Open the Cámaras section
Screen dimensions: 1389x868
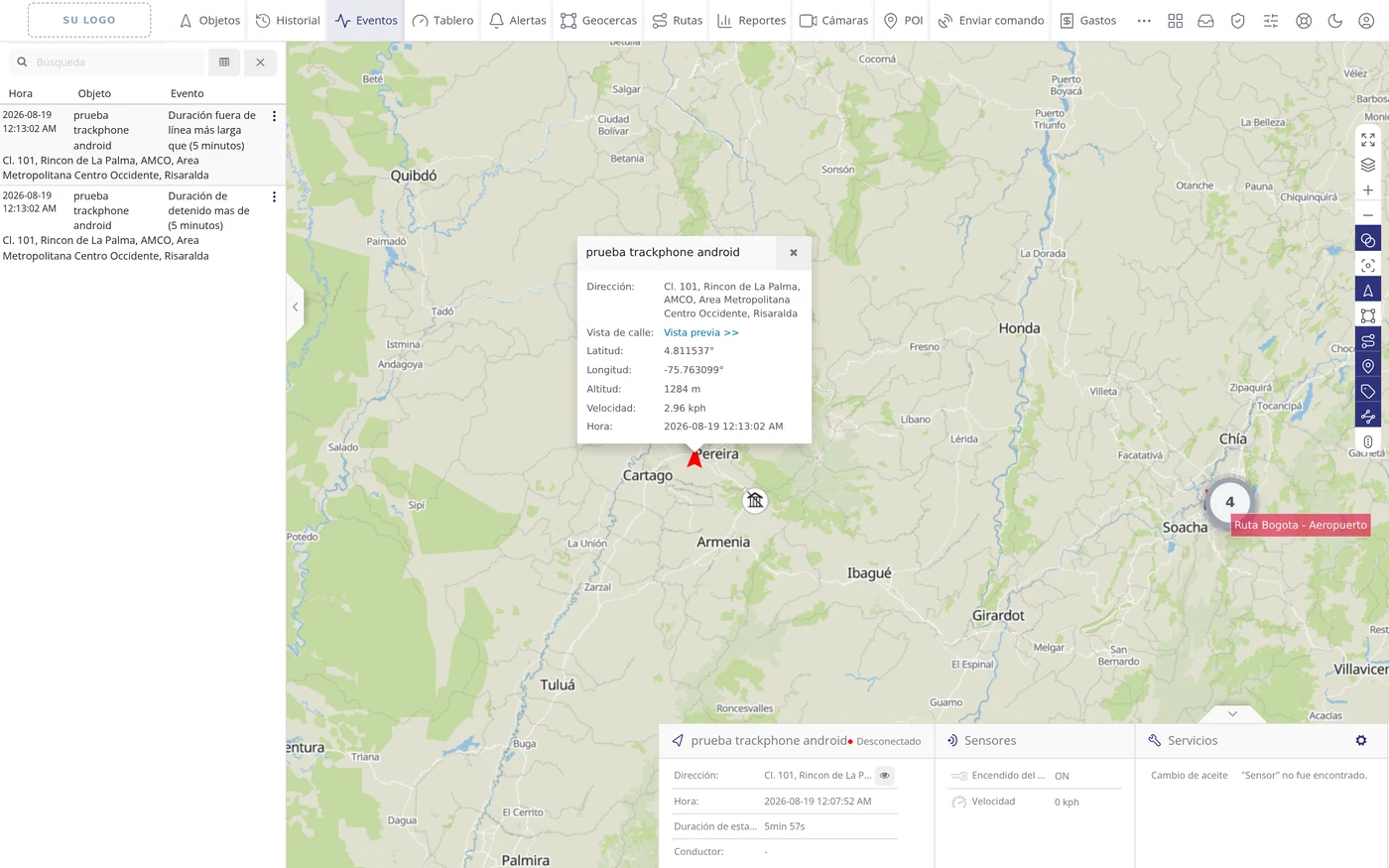pos(834,20)
